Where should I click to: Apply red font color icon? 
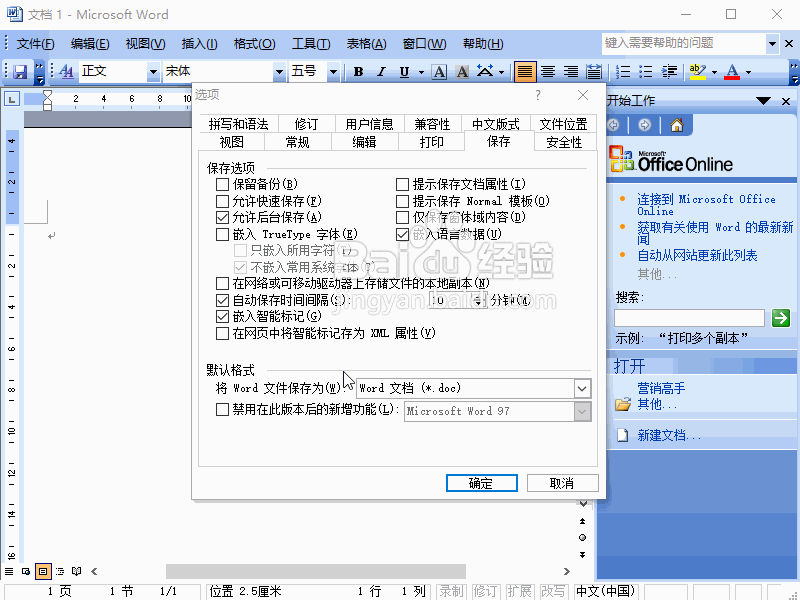(x=733, y=72)
